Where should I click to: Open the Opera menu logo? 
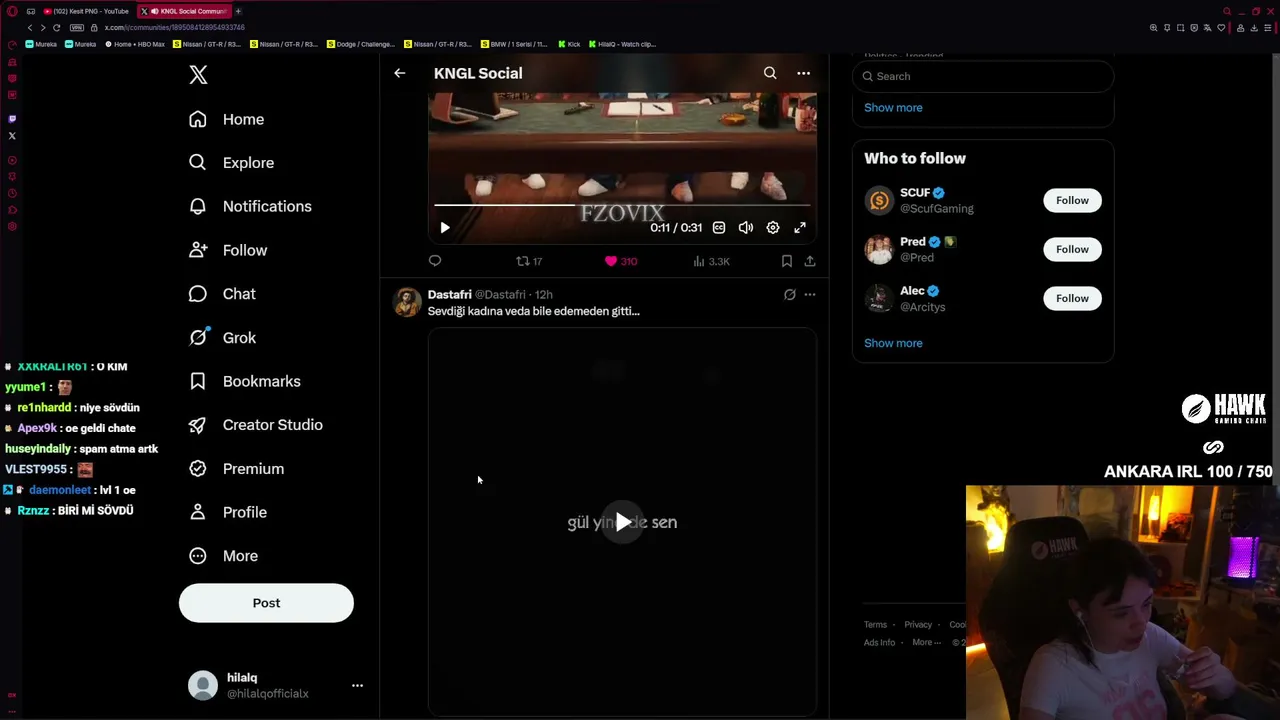tap(12, 11)
